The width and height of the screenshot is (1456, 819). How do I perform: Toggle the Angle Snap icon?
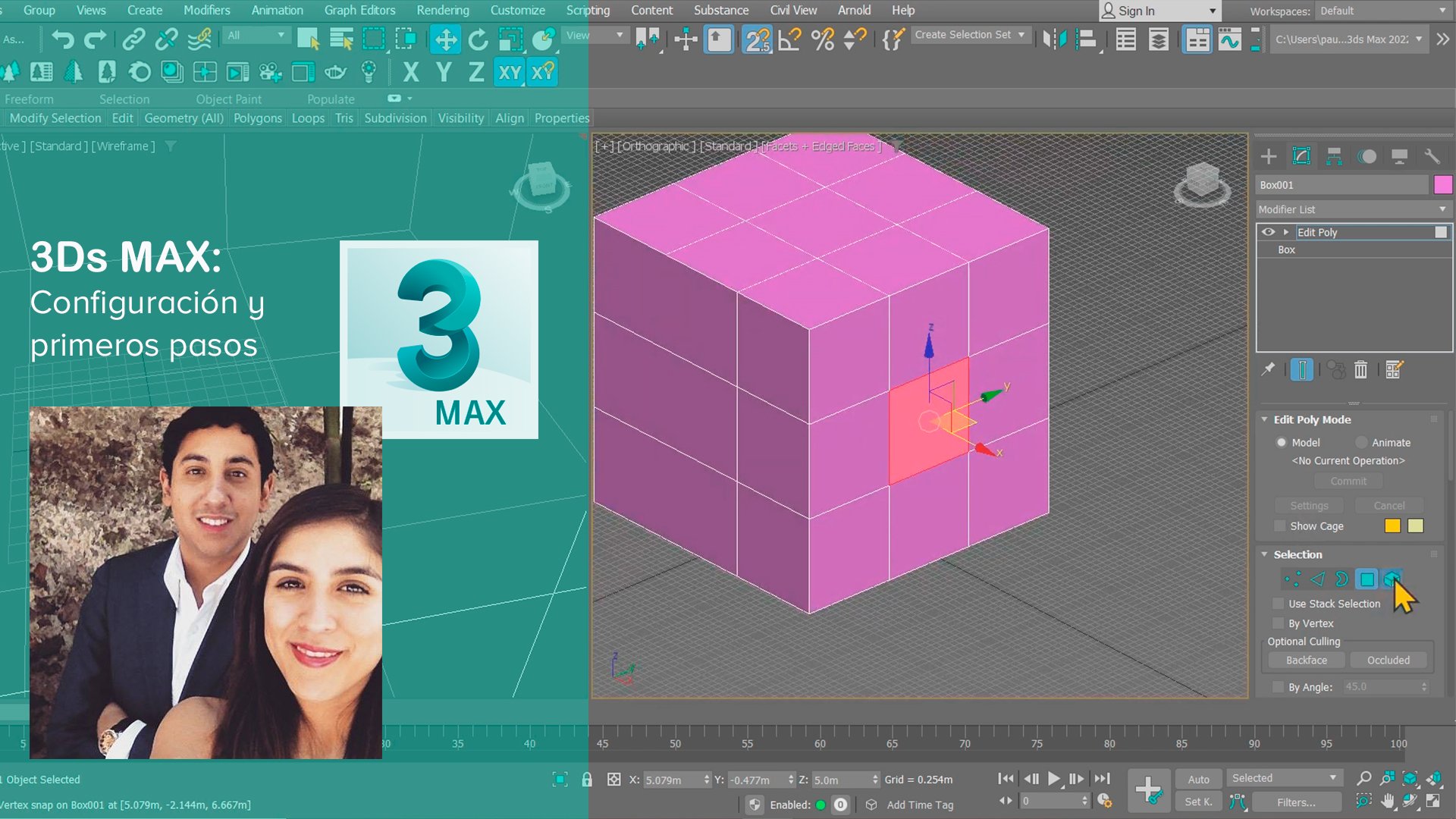pos(789,39)
